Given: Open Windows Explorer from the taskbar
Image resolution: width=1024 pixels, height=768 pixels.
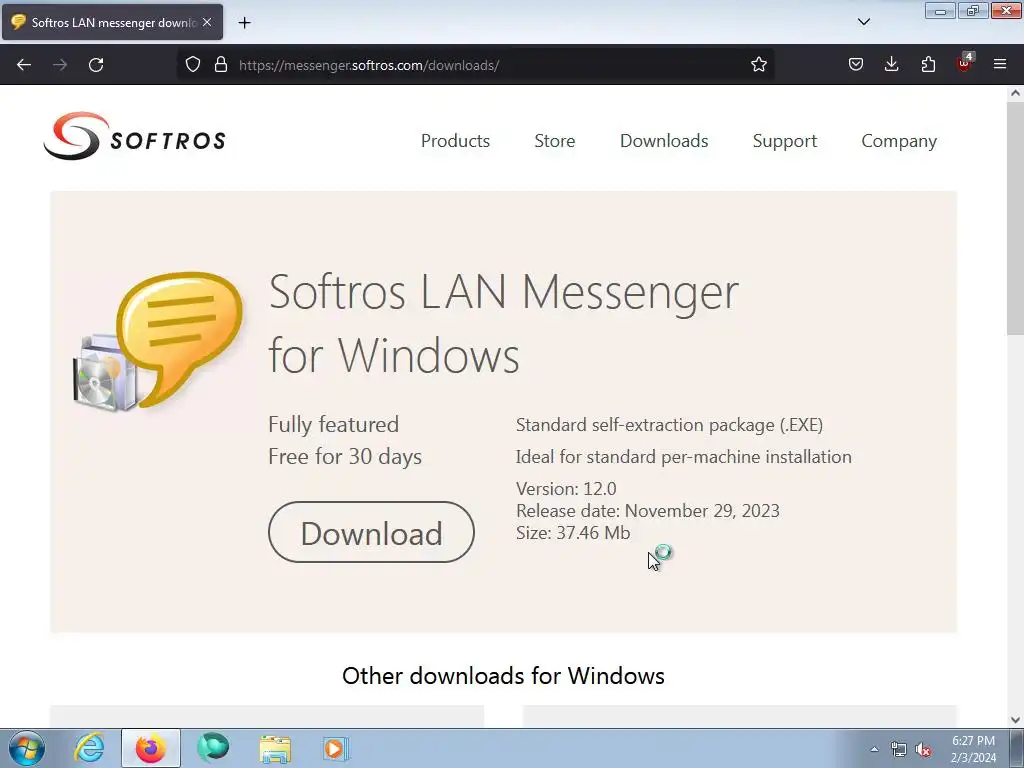Looking at the screenshot, I should [275, 748].
